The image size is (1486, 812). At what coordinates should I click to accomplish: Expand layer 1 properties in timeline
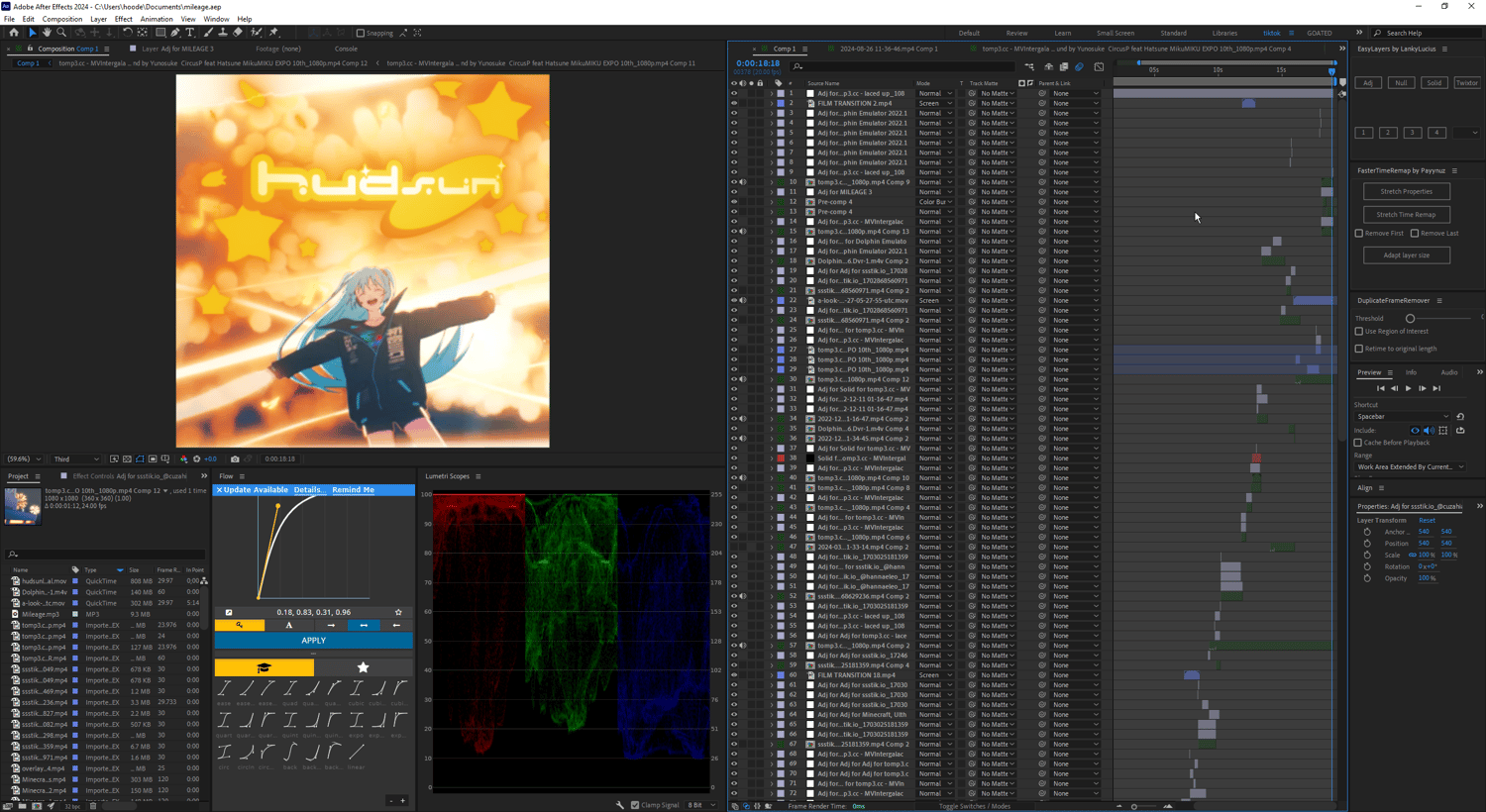(x=772, y=93)
